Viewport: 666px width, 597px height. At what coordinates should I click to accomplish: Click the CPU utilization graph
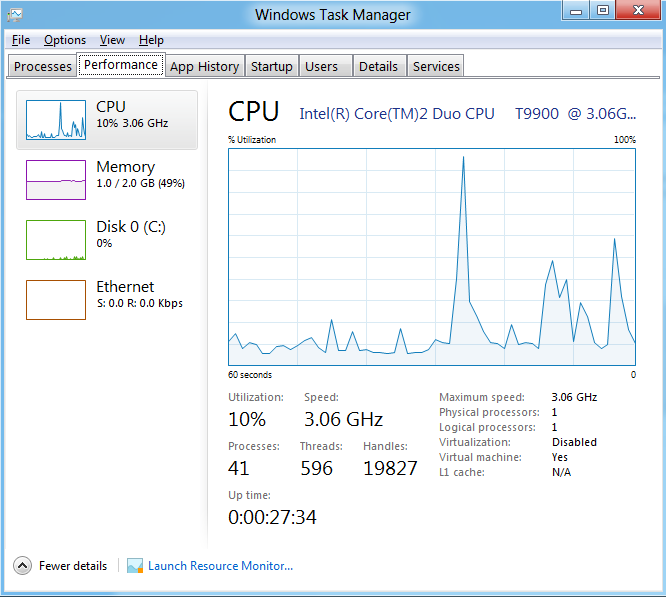point(432,257)
